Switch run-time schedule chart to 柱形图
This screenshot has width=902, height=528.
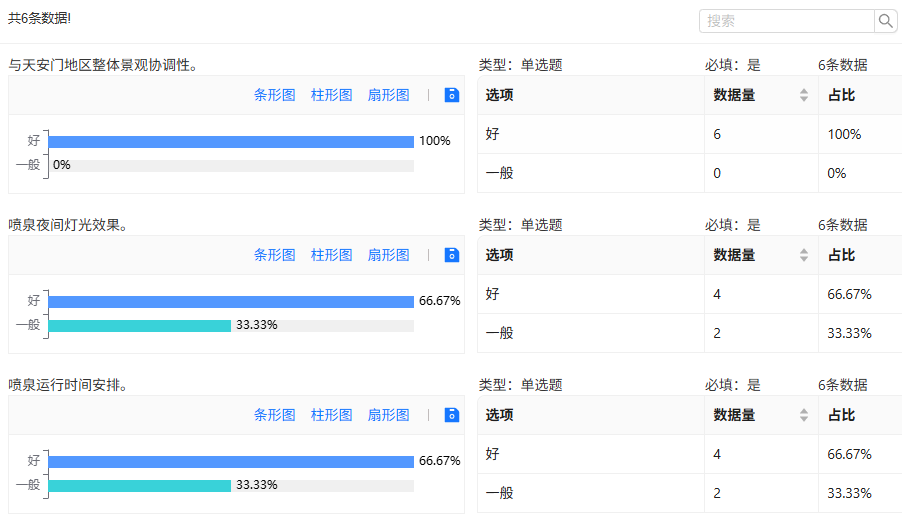(332, 415)
